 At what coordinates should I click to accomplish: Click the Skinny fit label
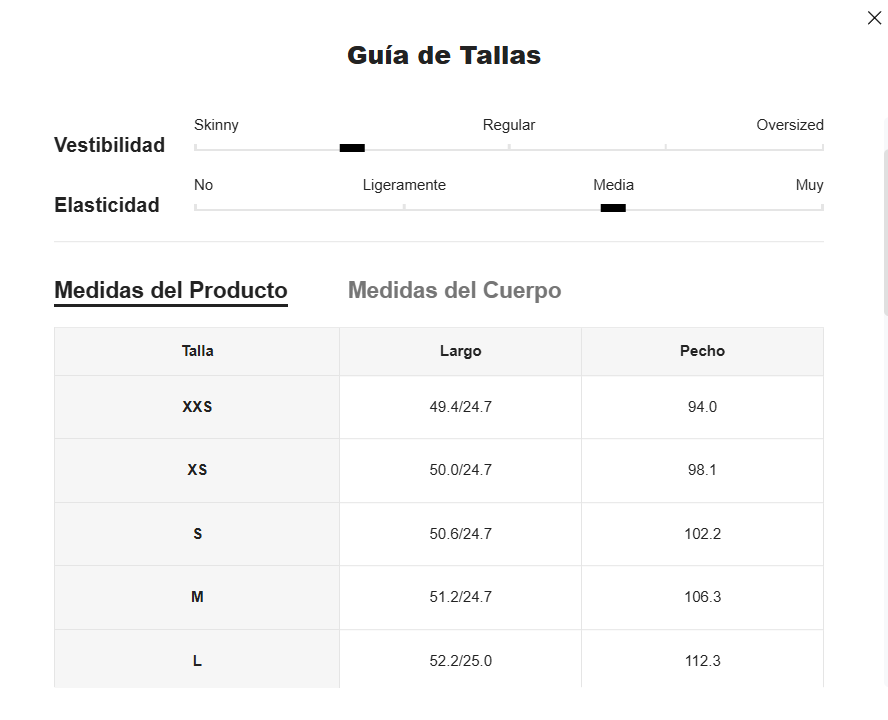tap(216, 125)
